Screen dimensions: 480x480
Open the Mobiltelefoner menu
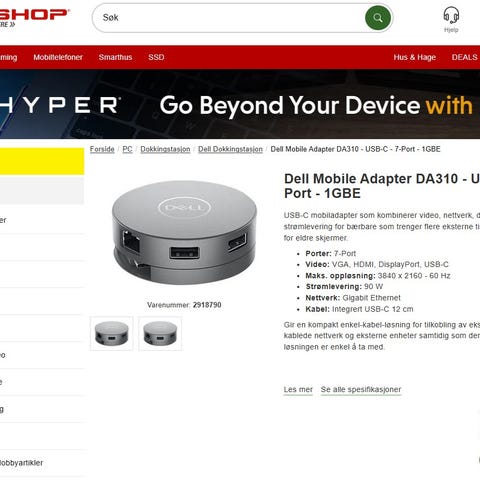coord(58,57)
